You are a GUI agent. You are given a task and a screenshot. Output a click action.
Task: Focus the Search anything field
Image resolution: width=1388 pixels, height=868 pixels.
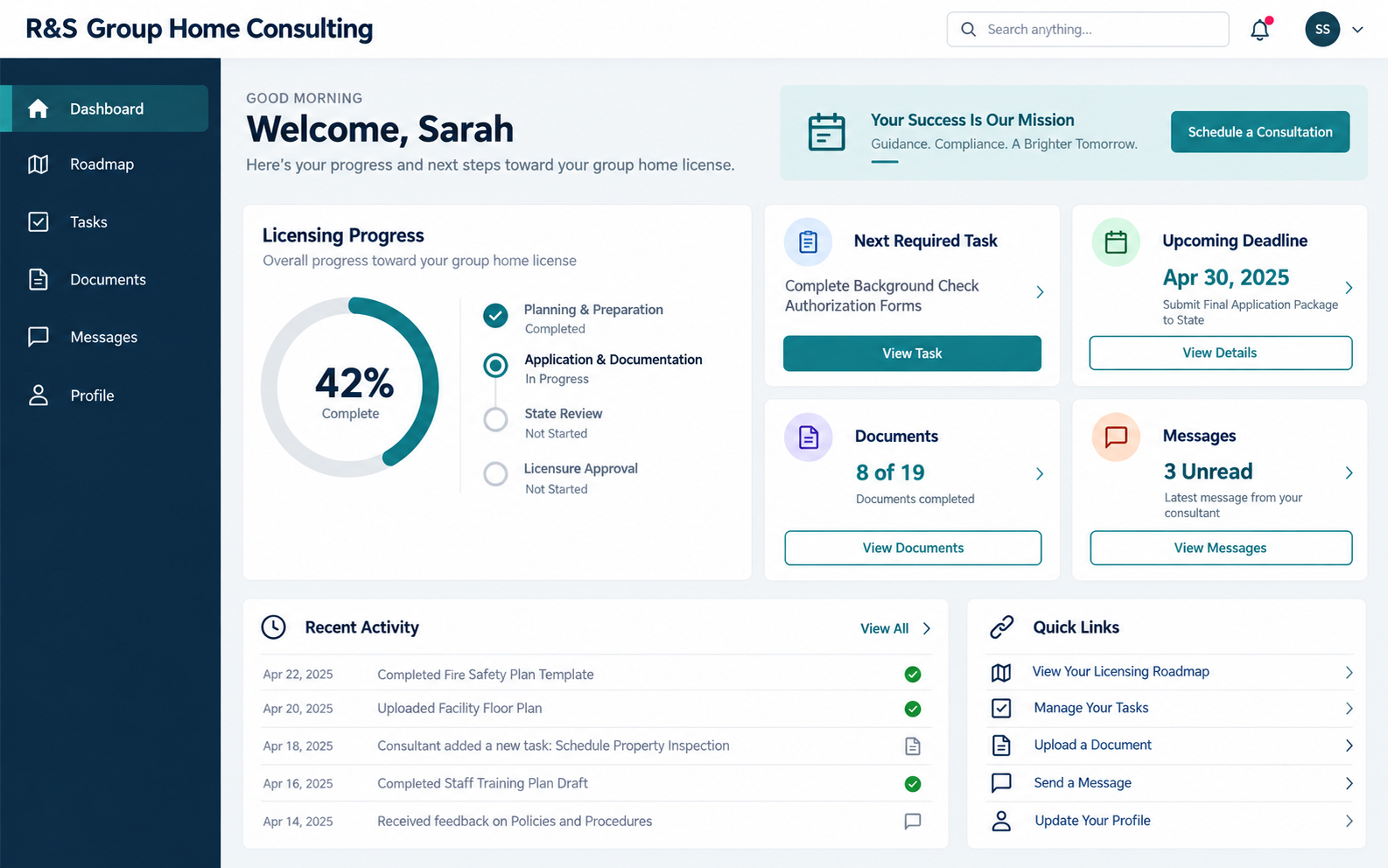click(1088, 29)
